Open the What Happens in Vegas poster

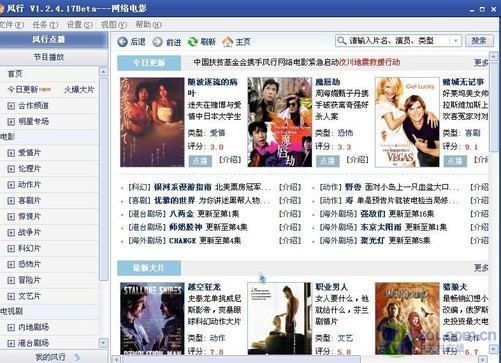pyautogui.click(x=407, y=122)
